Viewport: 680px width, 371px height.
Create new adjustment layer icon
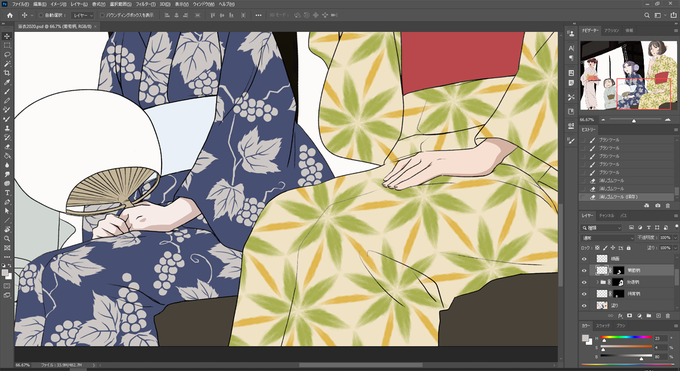click(639, 316)
